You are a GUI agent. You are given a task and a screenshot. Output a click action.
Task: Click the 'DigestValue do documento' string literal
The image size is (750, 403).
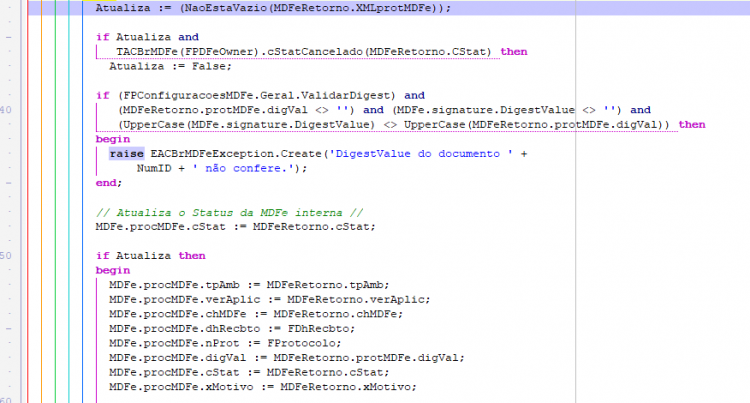pyautogui.click(x=421, y=154)
